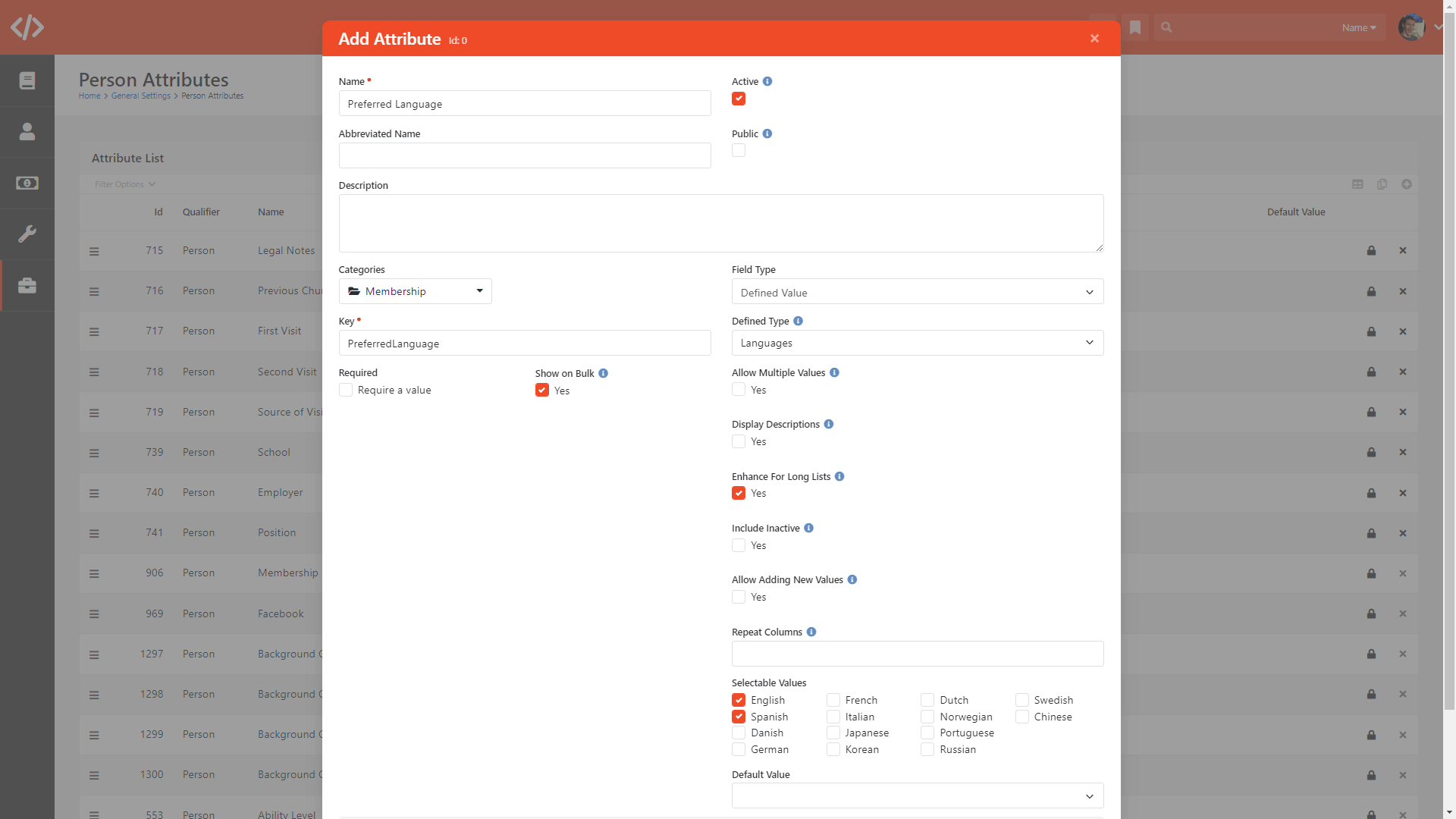Click the Home breadcrumb link

(x=89, y=96)
